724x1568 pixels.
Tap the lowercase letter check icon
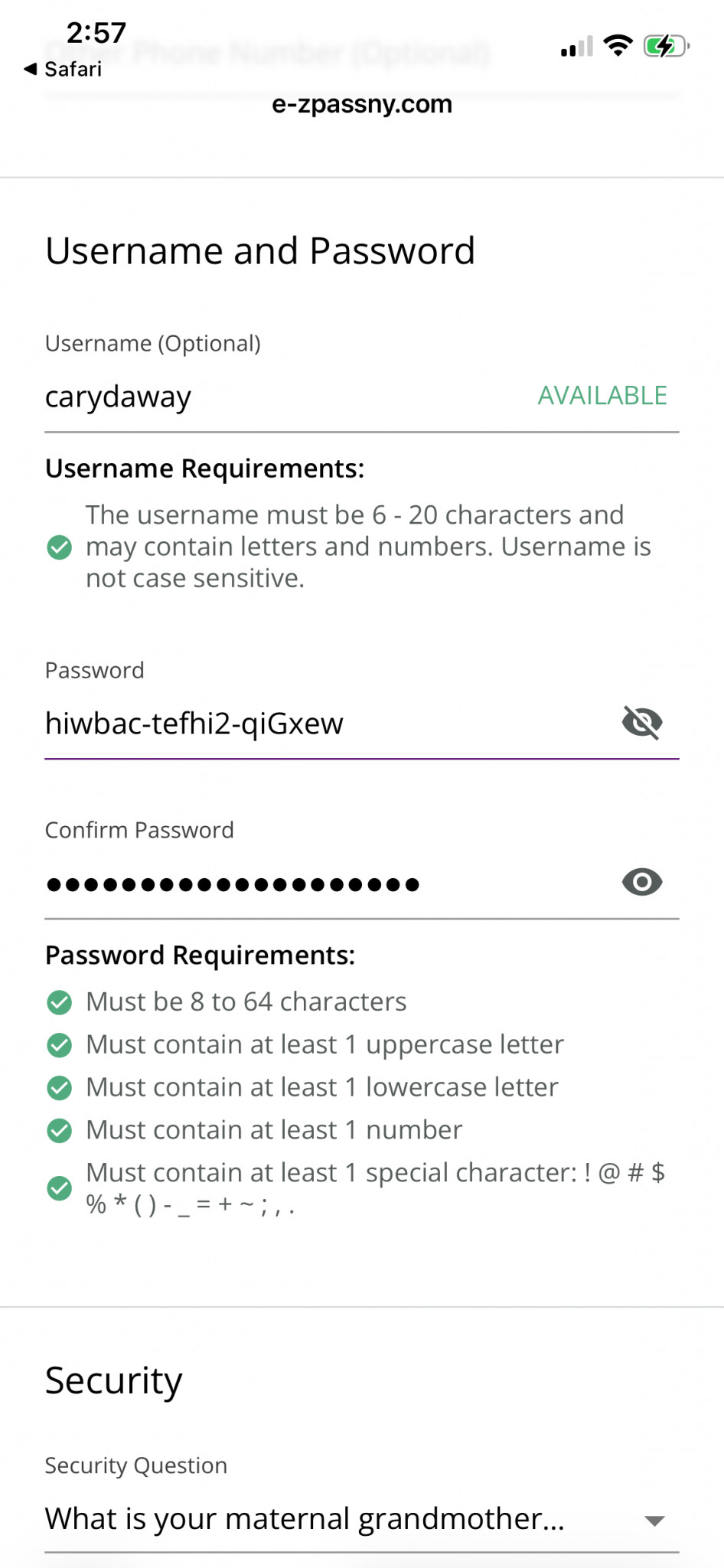pos(60,1088)
